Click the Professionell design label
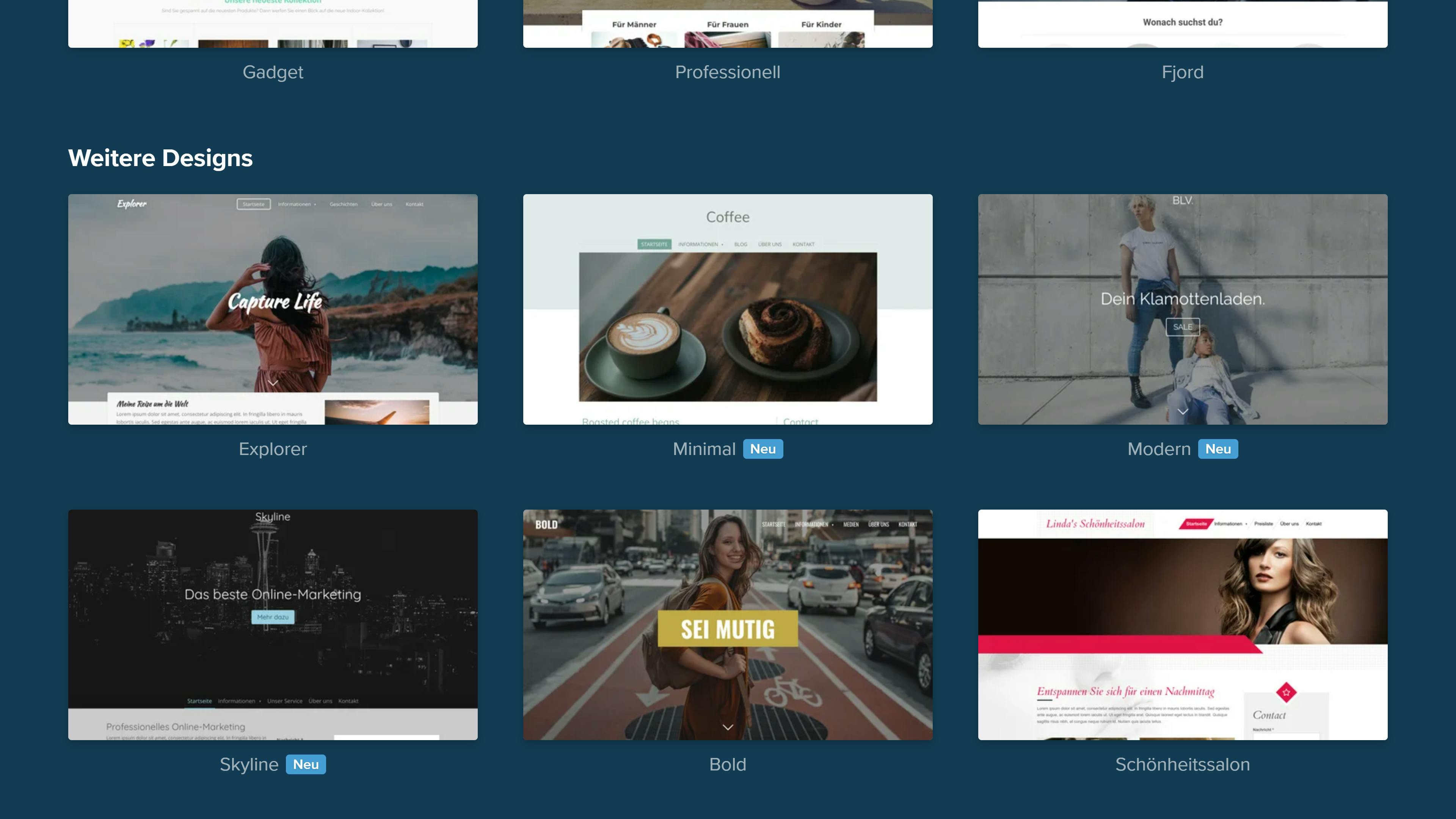 (728, 72)
